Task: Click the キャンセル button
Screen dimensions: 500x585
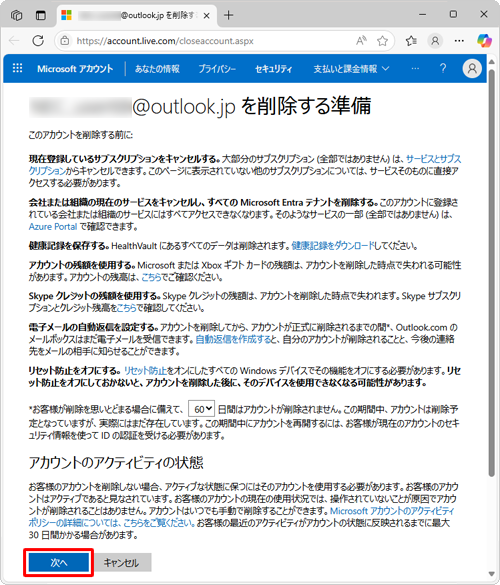Action: pos(121,563)
